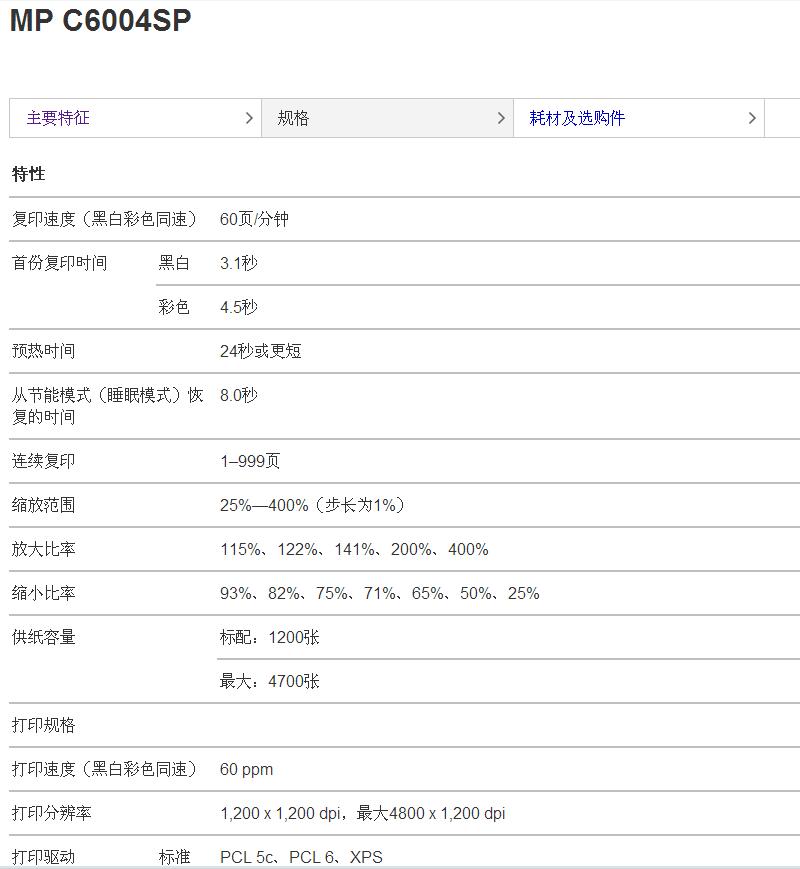Click the MP C6004SP page title

(100, 21)
